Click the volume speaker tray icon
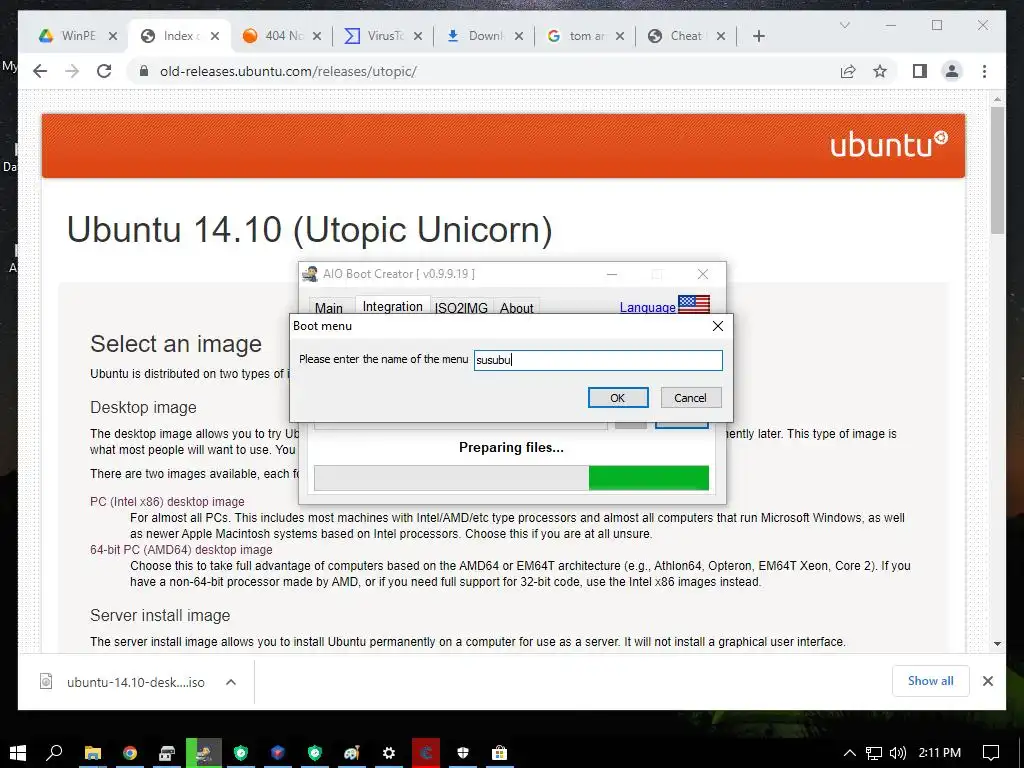 (898, 753)
